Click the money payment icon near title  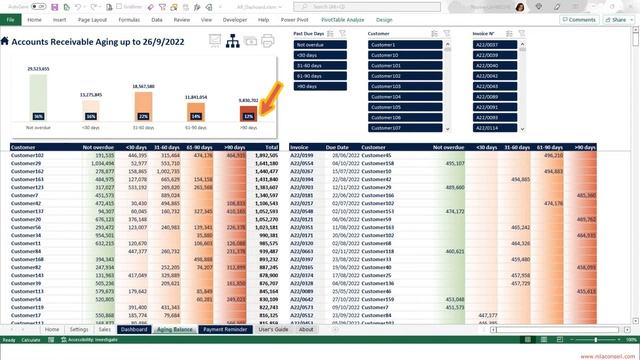(250, 41)
